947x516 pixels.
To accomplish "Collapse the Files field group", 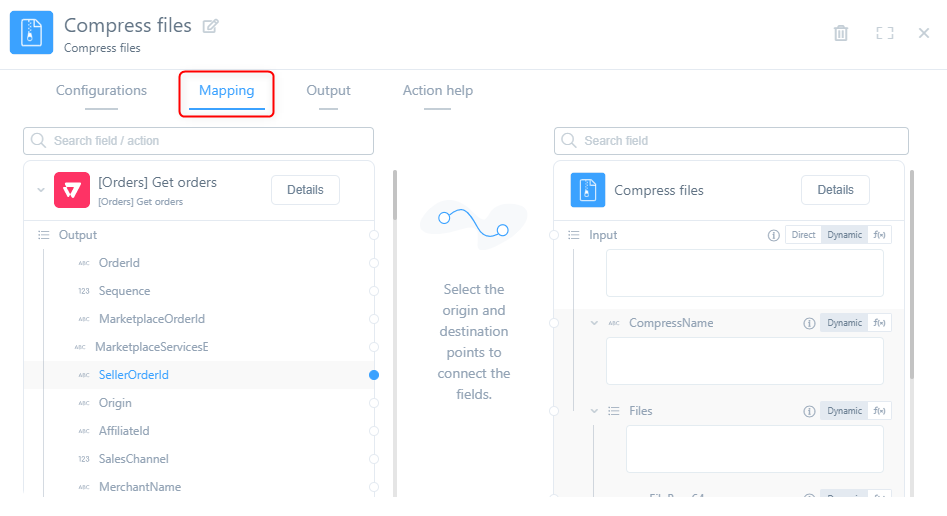I will click(x=594, y=411).
